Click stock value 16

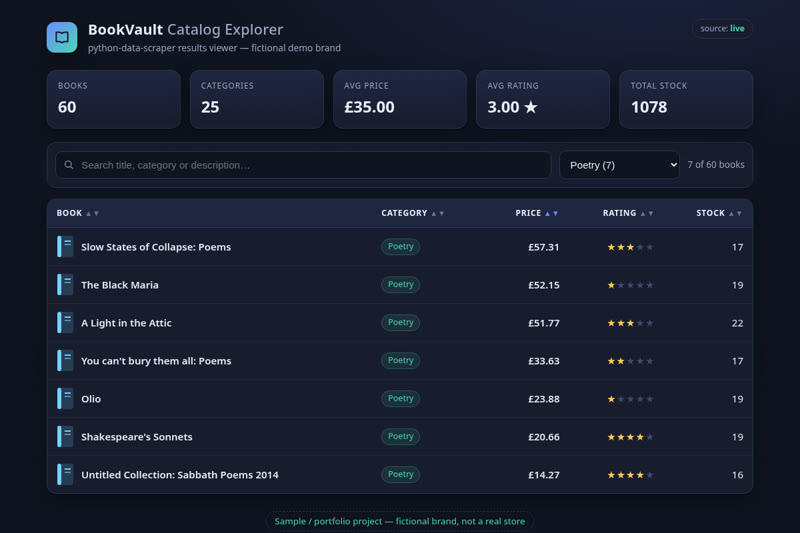(737, 475)
